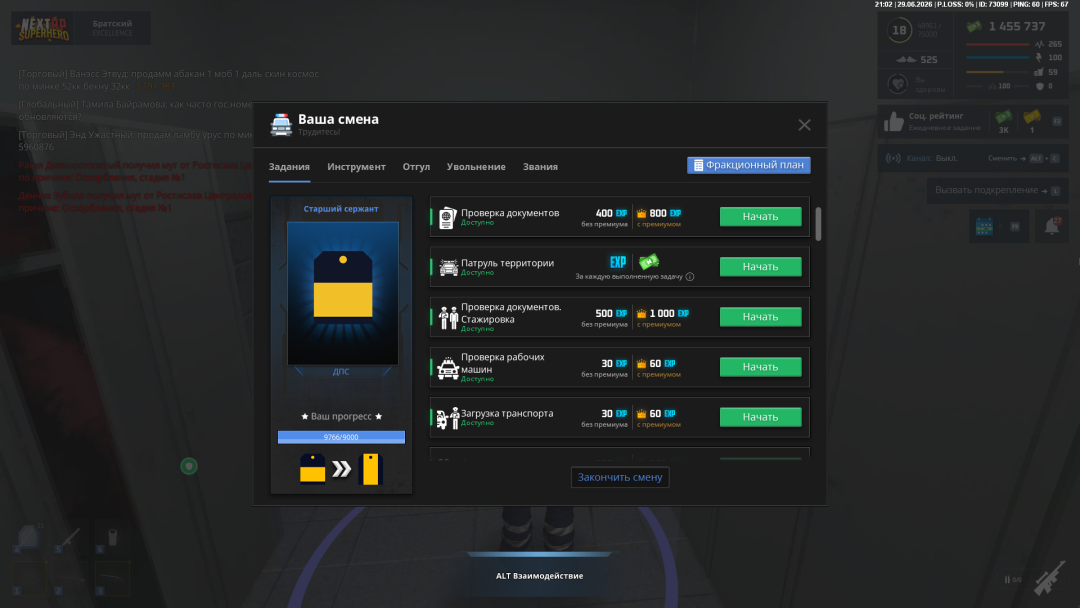Close the Ваша смена window
1080x608 pixels.
[x=804, y=125]
